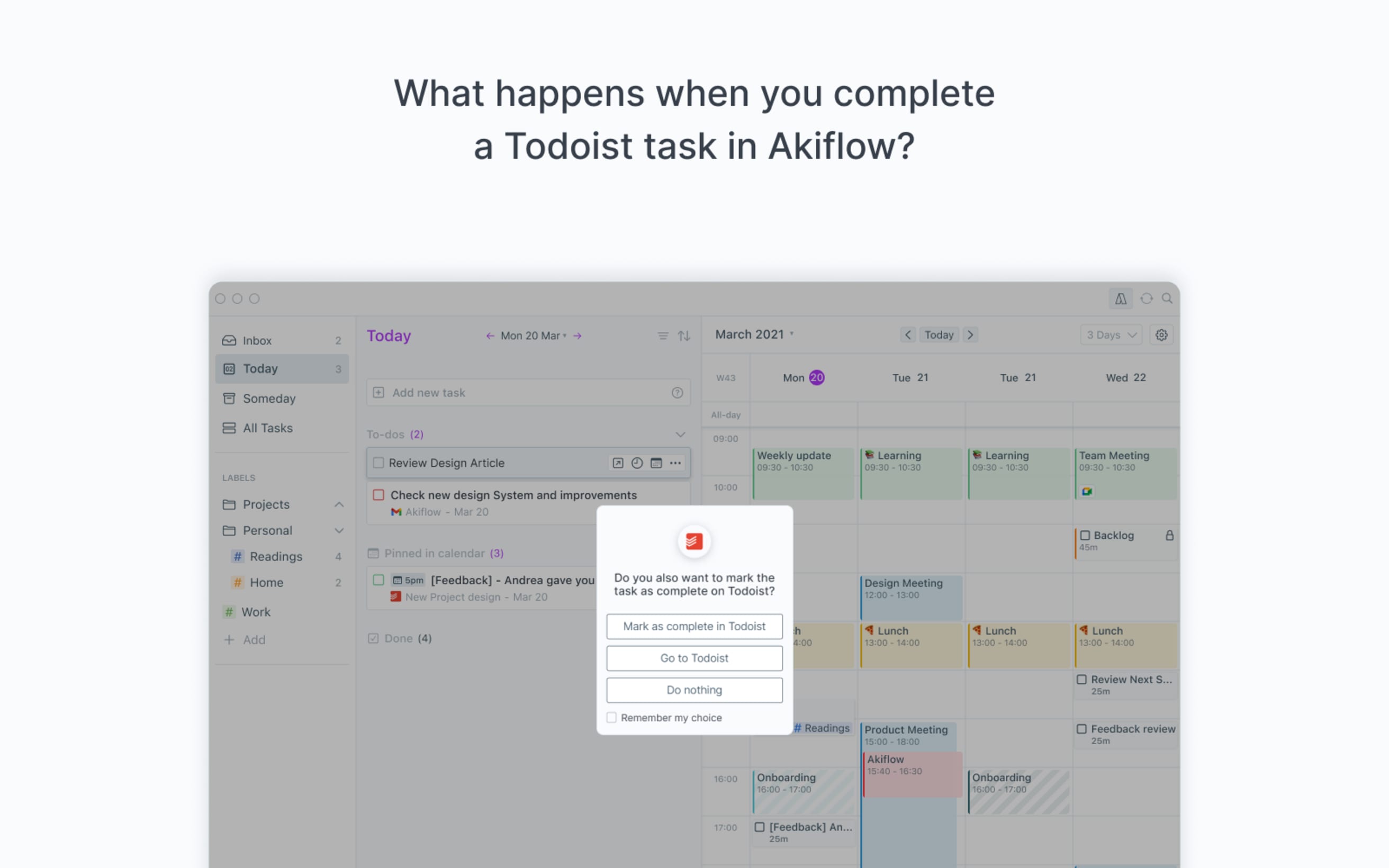The width and height of the screenshot is (1389, 868).
Task: Click the Do nothing button
Action: pyautogui.click(x=694, y=688)
